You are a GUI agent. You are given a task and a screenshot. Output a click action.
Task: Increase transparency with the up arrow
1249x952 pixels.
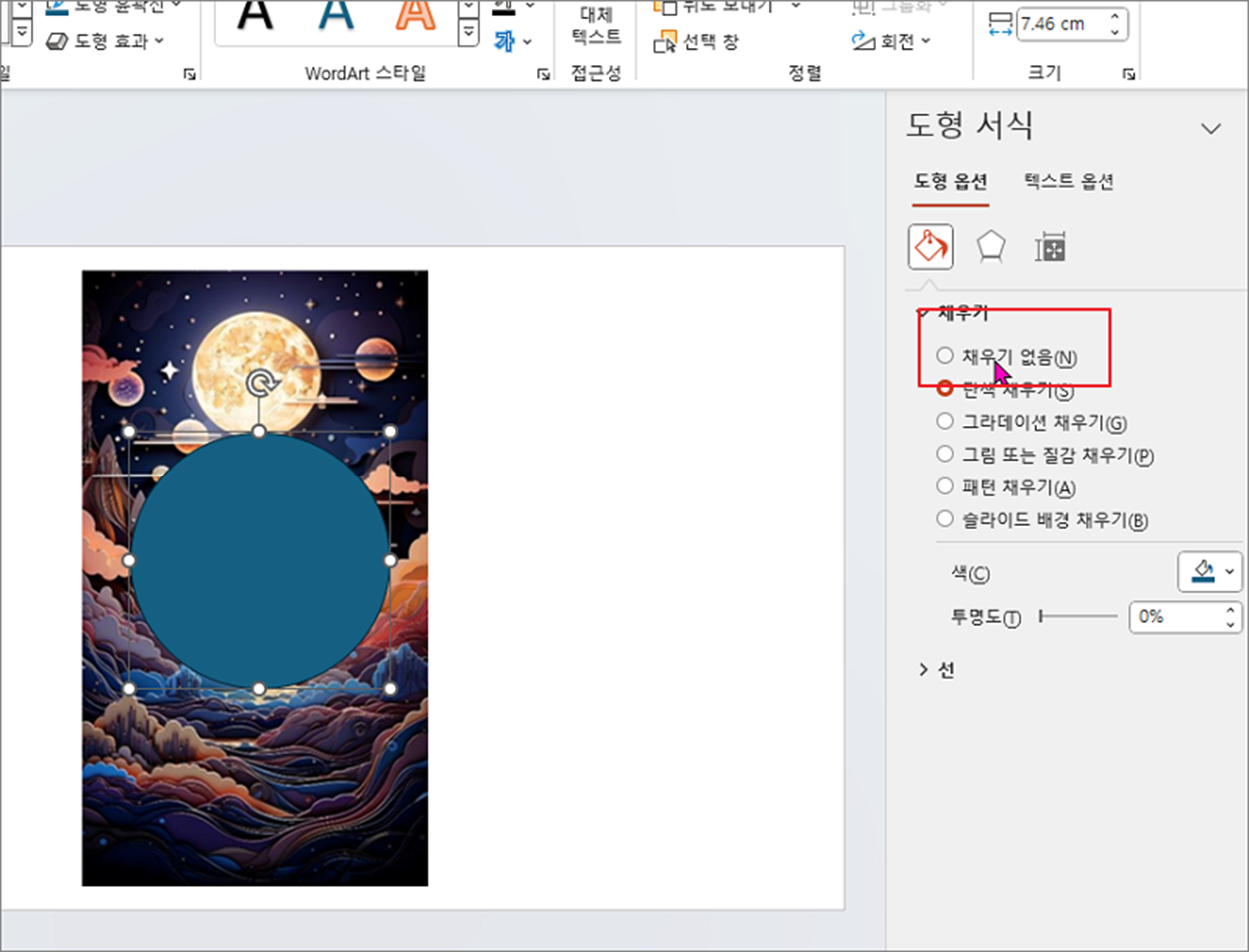click(x=1231, y=610)
